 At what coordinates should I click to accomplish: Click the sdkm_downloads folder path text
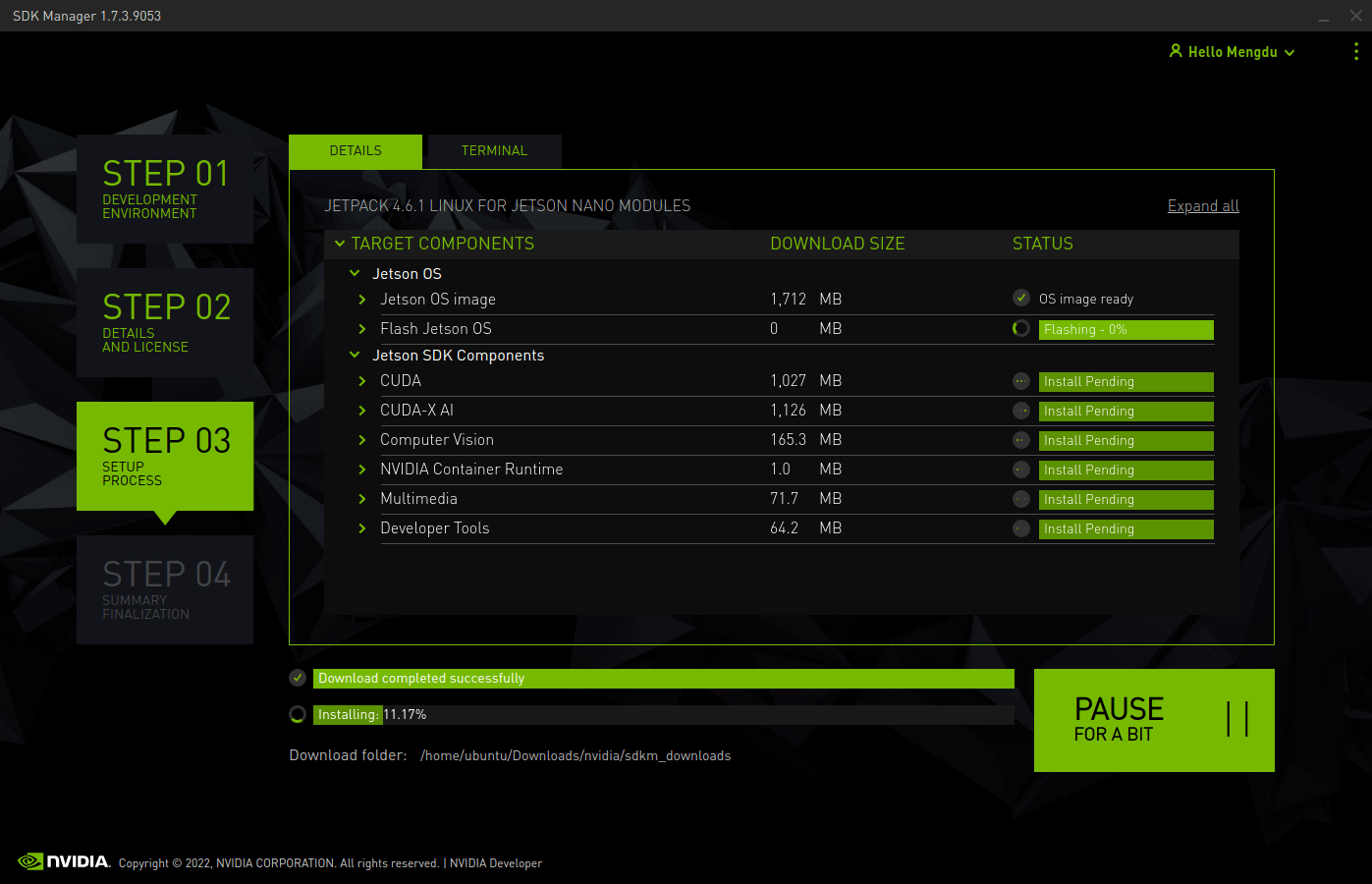point(576,755)
